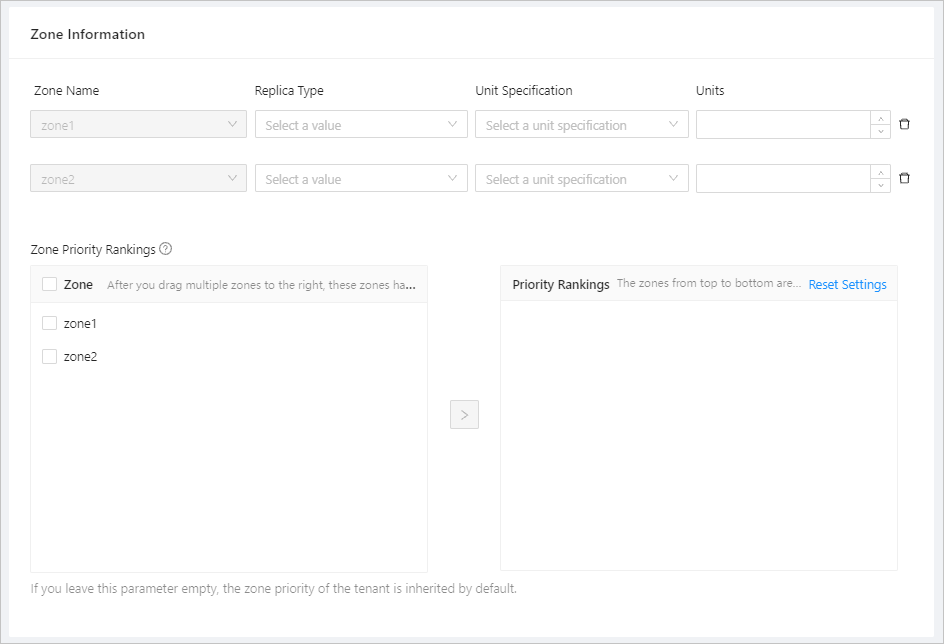This screenshot has width=944, height=644.
Task: Click the Reset Settings link
Action: (x=847, y=284)
